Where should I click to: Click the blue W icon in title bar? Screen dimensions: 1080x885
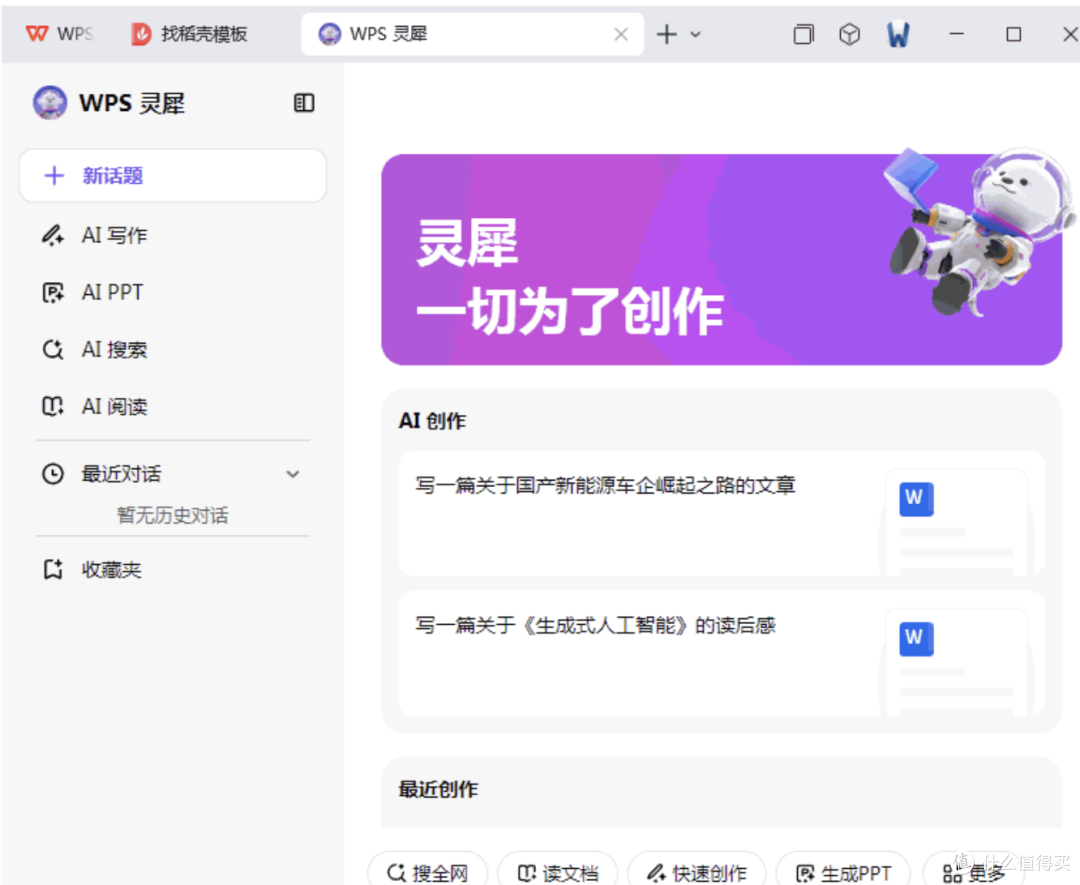pos(898,34)
